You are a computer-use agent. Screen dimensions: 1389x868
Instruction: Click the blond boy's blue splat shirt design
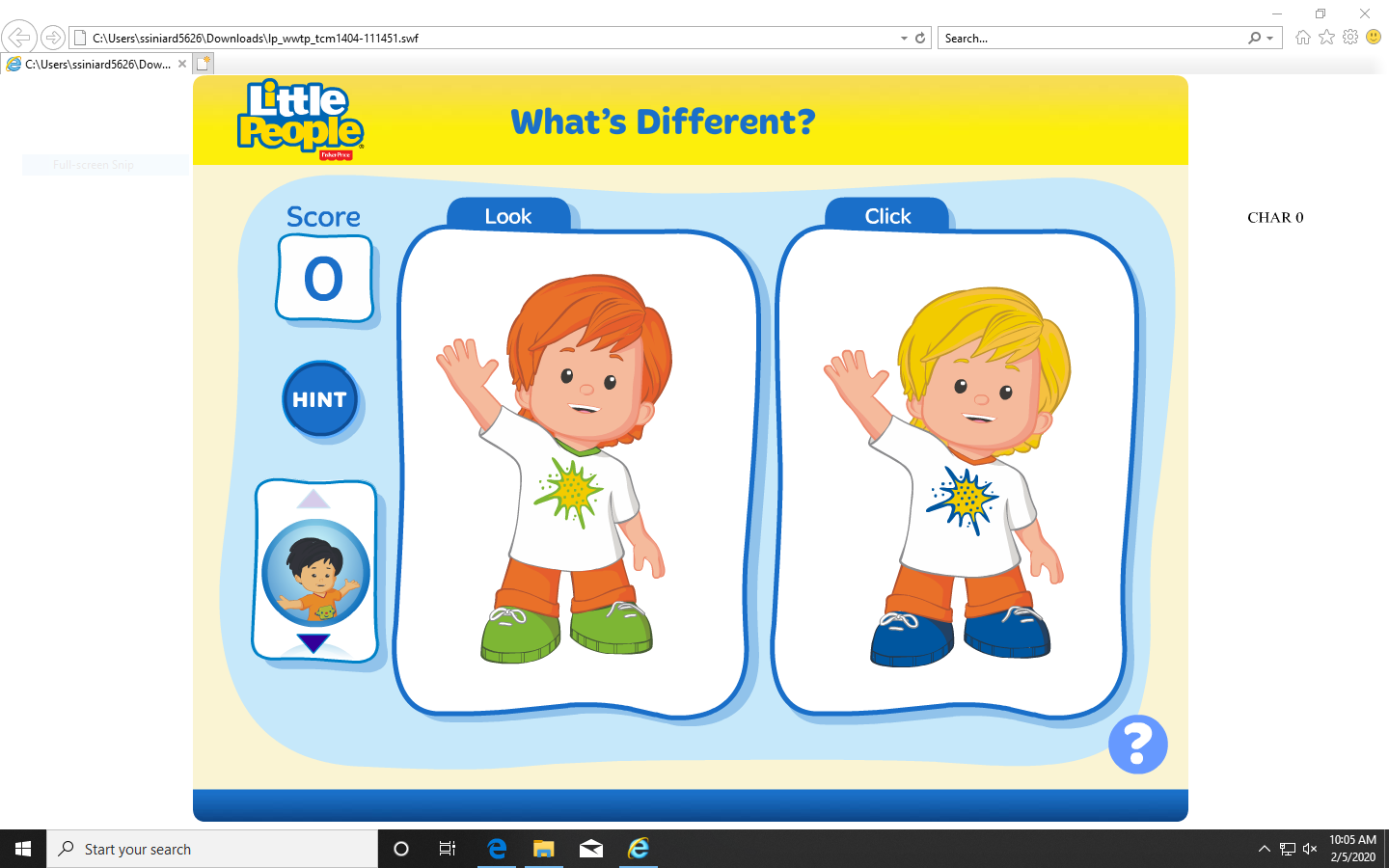[x=962, y=501]
